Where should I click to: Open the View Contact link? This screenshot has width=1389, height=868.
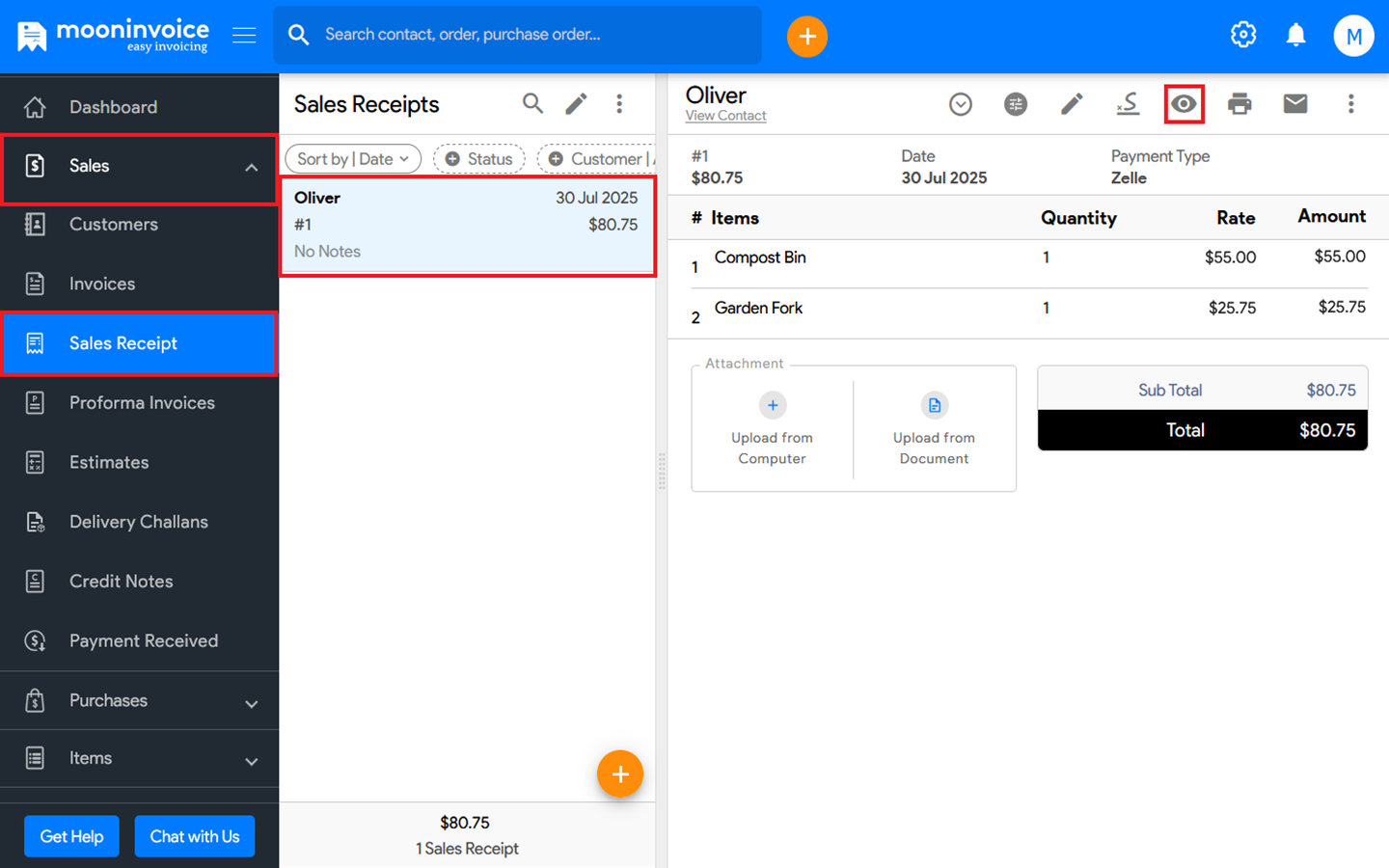point(725,116)
